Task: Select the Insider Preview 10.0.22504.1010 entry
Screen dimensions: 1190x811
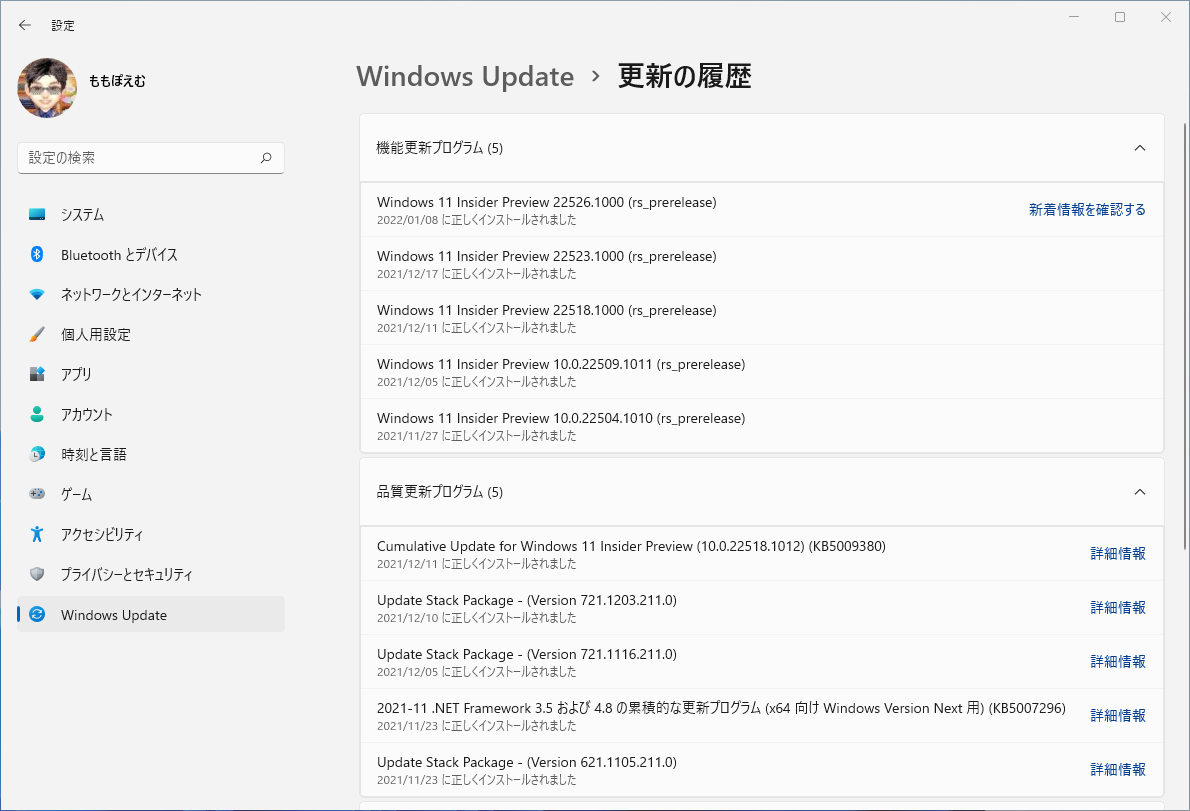Action: click(x=761, y=426)
